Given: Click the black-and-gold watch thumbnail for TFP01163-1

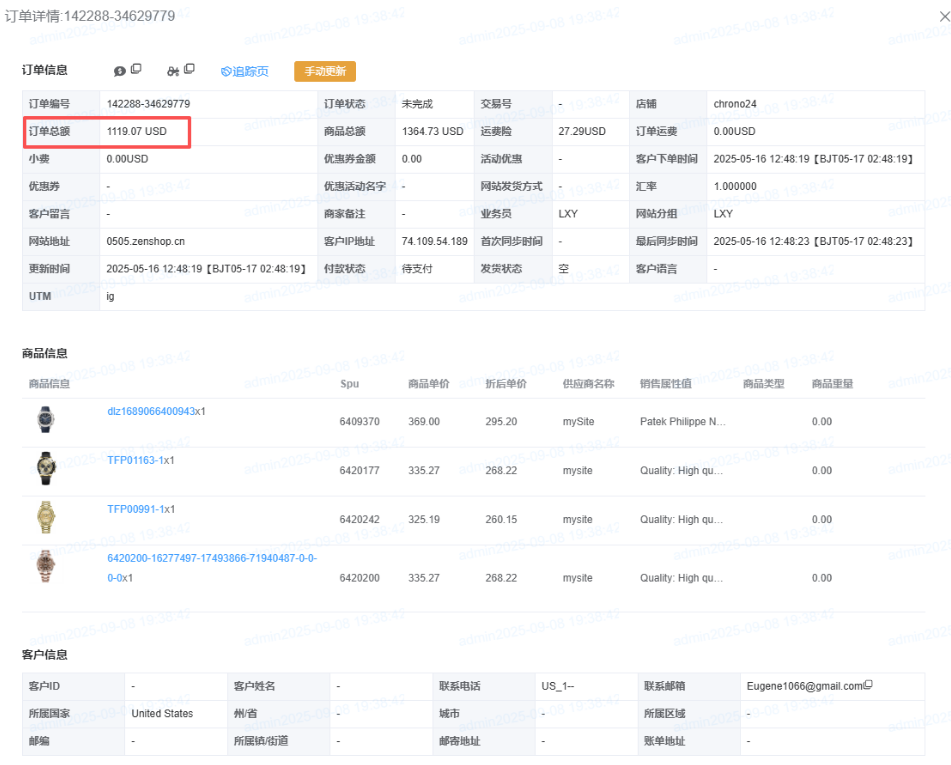Looking at the screenshot, I should coord(46,468).
